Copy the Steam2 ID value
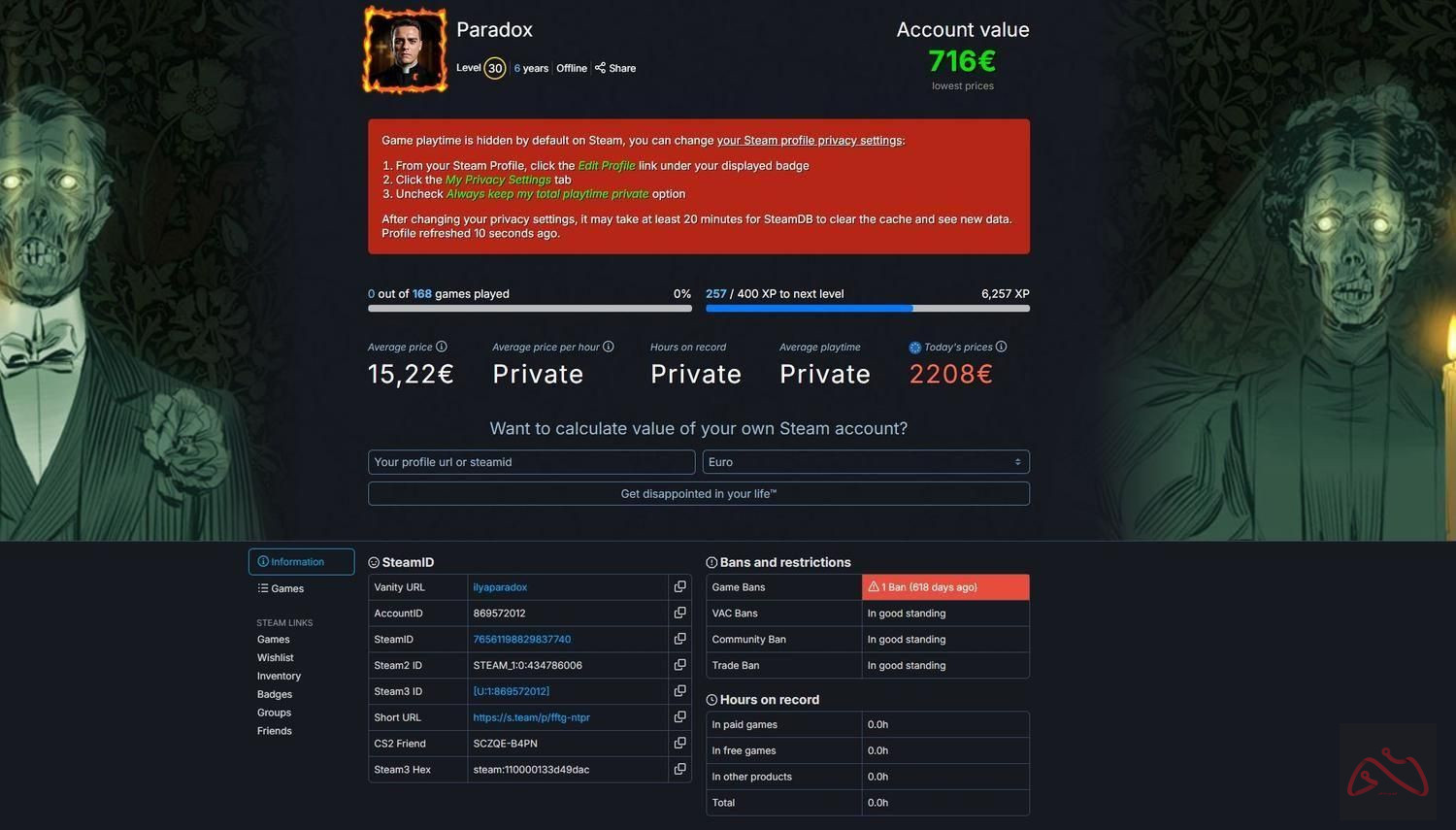This screenshot has width=1456, height=830. tap(679, 665)
